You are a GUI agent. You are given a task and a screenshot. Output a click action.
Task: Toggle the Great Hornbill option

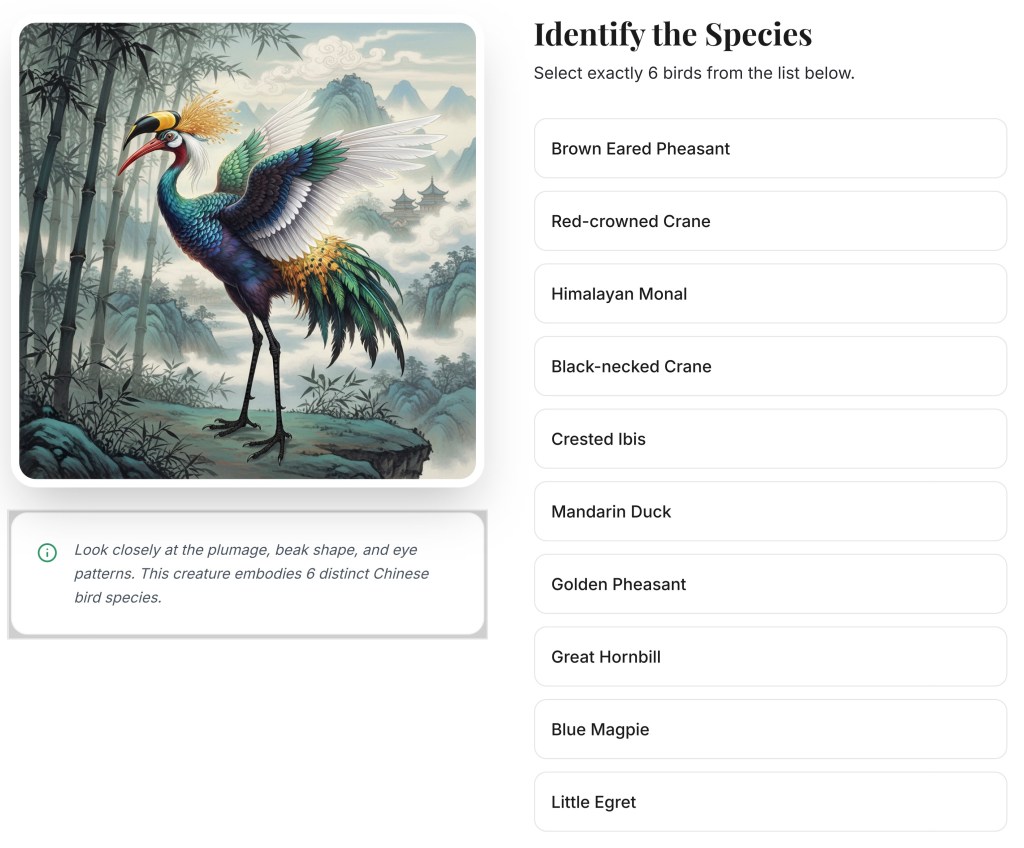(x=770, y=657)
